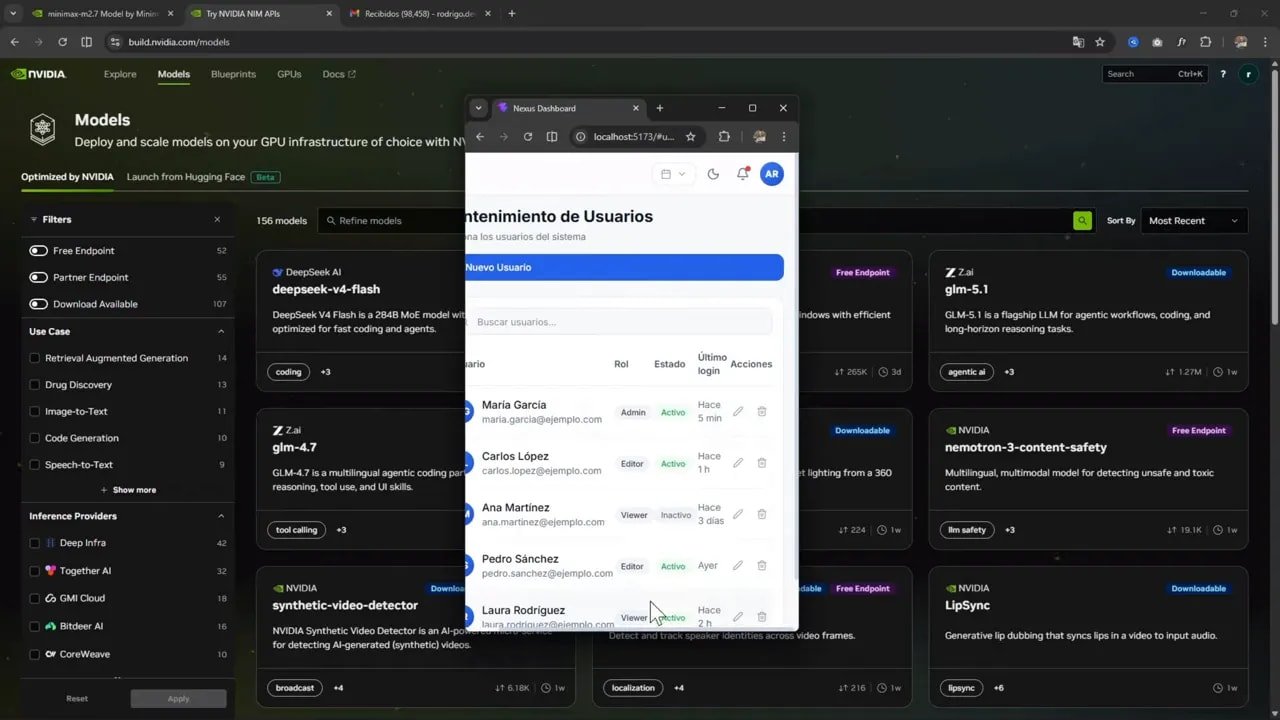Screen dimensions: 1280x720
Task: Toggle dark mode moon icon in Nexus Dashboard
Action: click(713, 174)
